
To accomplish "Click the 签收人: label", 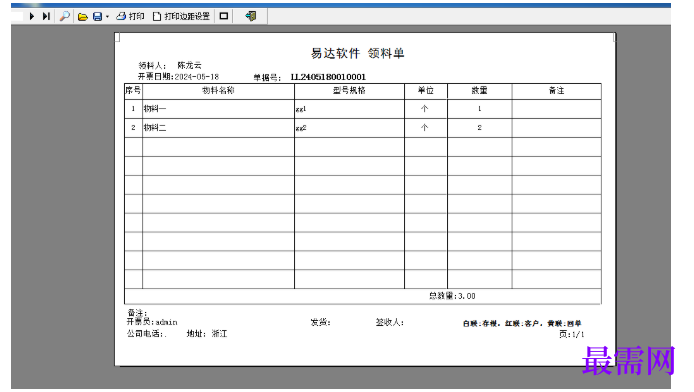I will (x=390, y=323).
